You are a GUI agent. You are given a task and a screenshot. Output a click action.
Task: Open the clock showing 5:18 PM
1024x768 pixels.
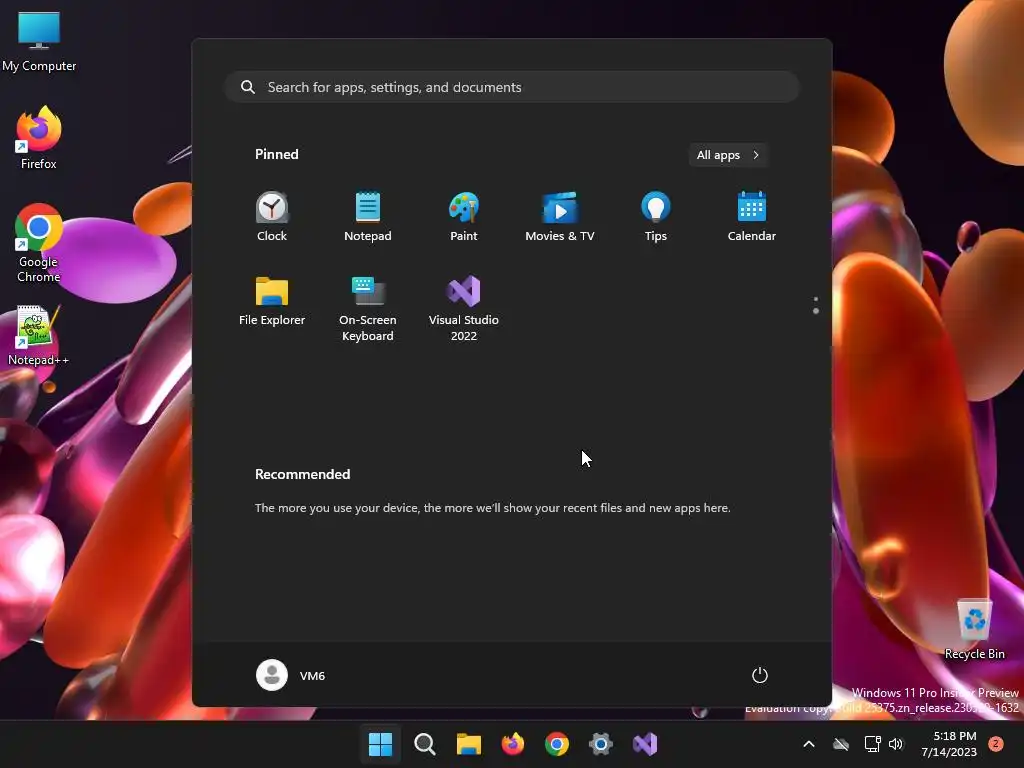pyautogui.click(x=949, y=744)
